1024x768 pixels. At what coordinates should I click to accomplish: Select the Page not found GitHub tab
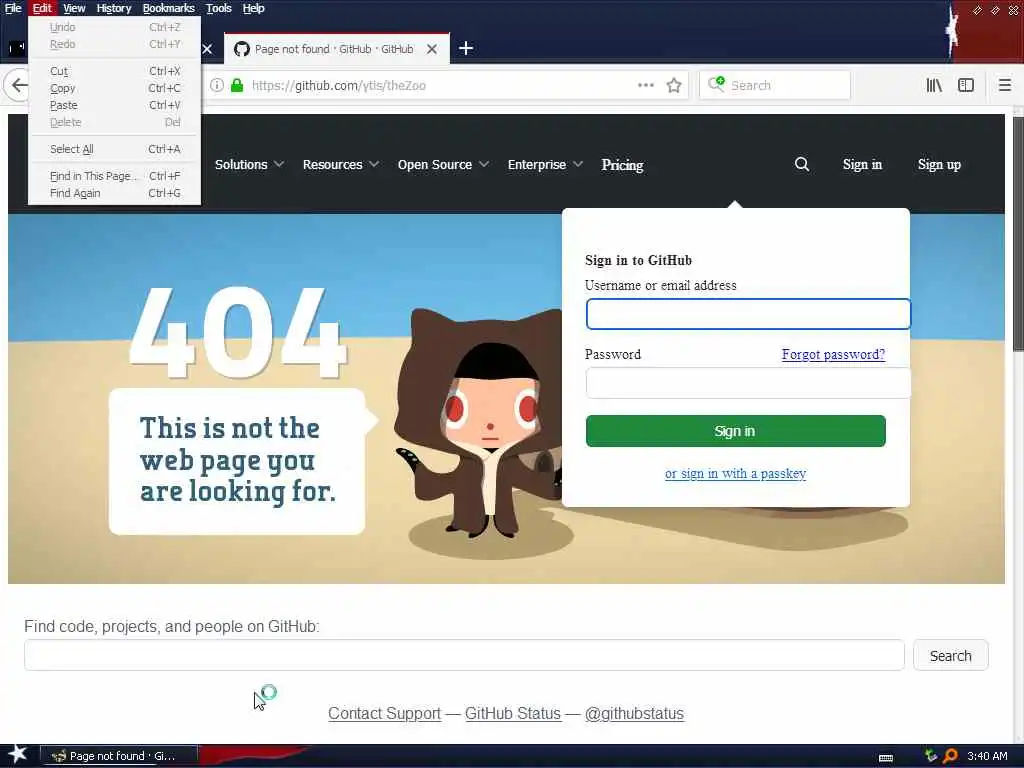(x=336, y=49)
